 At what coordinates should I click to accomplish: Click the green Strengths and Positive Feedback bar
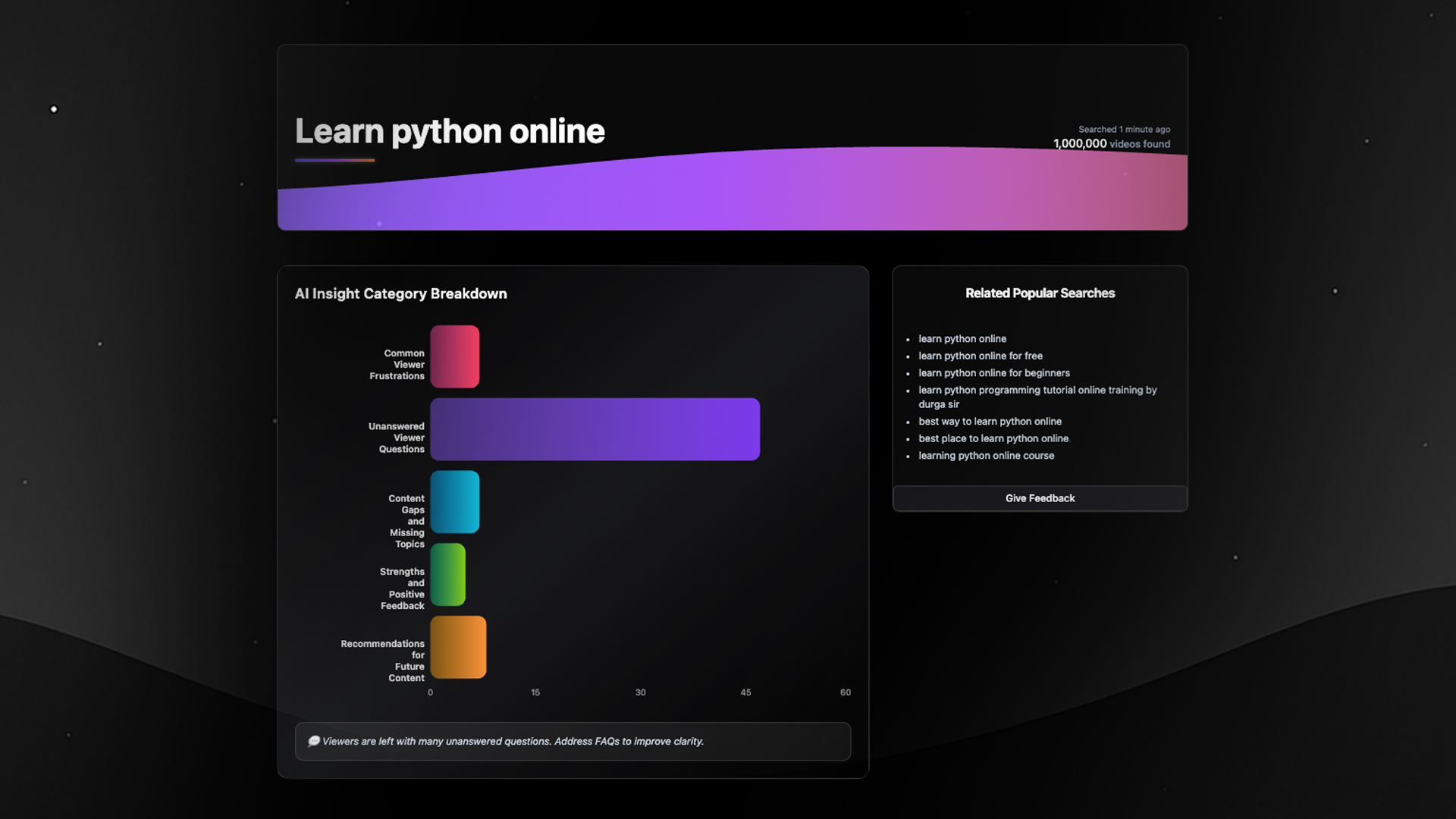(447, 575)
